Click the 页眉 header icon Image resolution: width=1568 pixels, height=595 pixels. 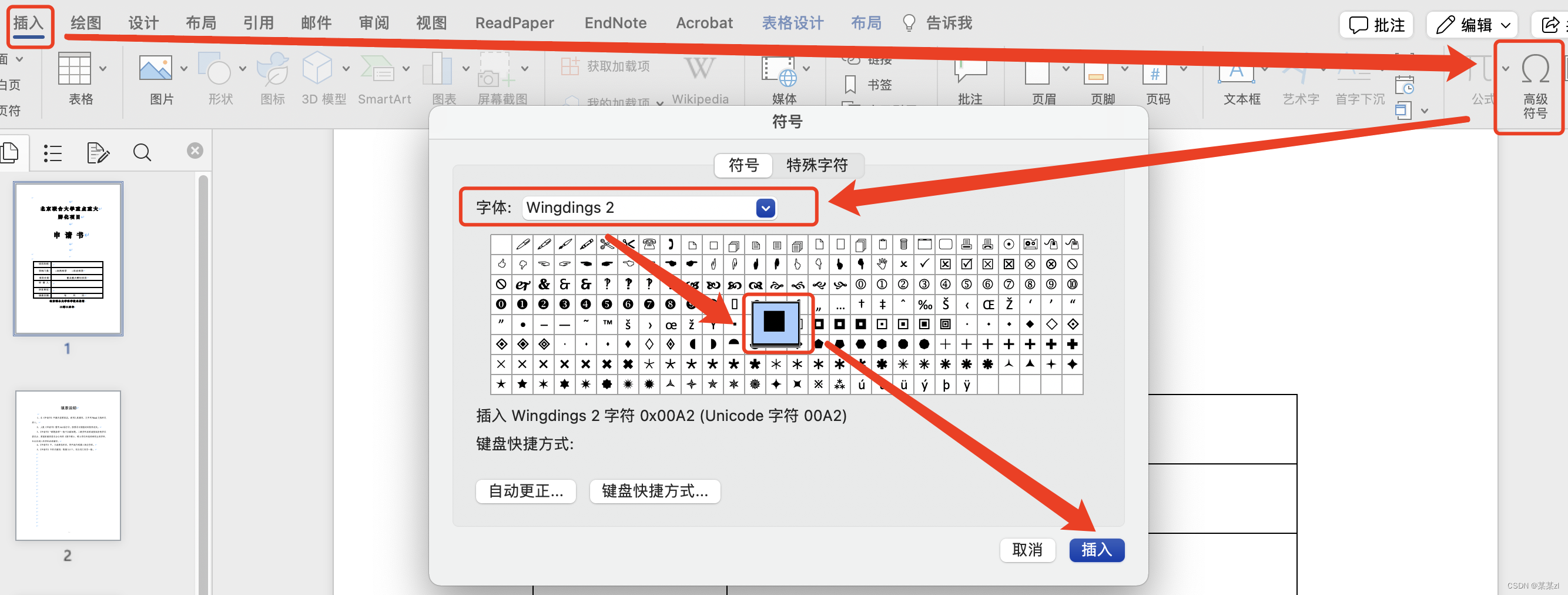click(1037, 72)
